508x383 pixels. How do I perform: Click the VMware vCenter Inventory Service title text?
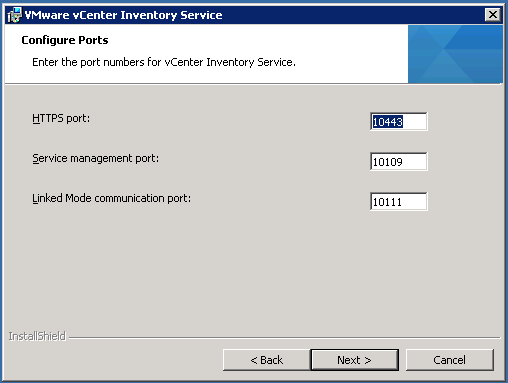click(x=123, y=15)
